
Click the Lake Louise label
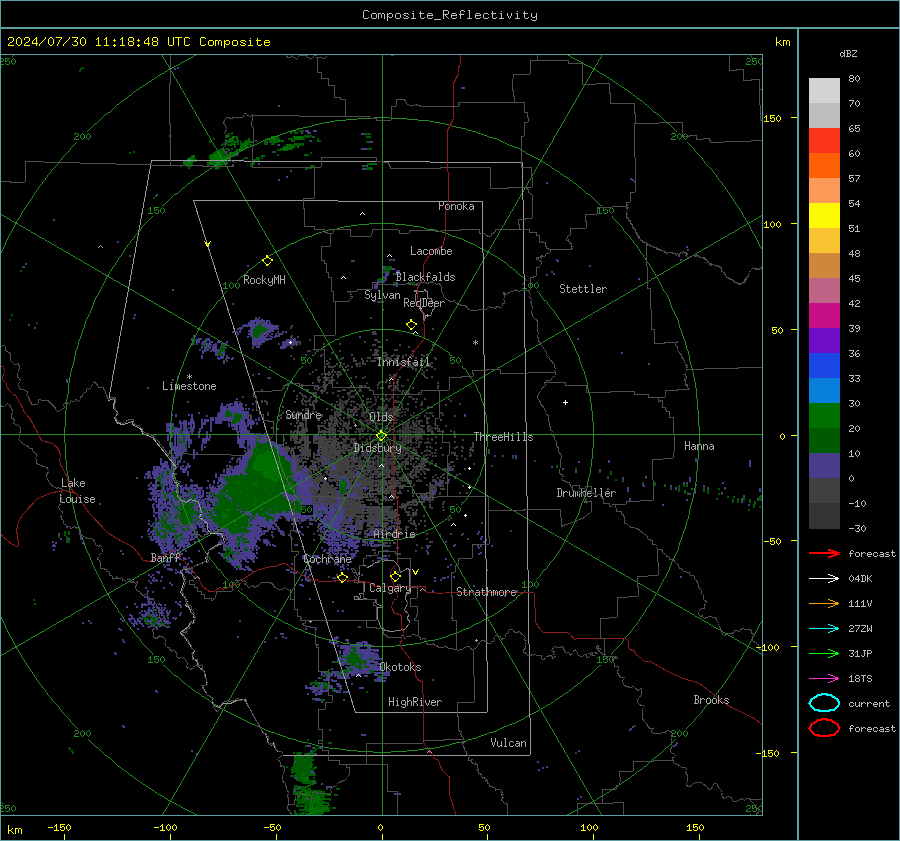(x=77, y=491)
